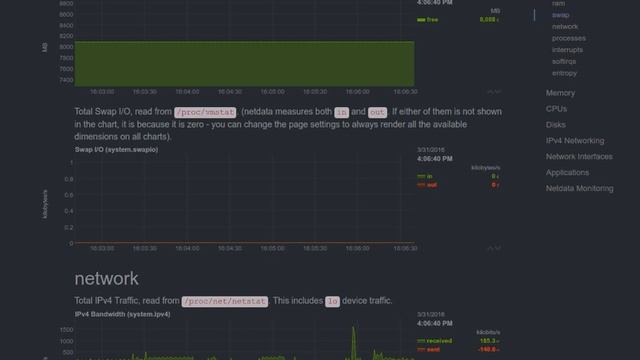640x360 pixels.
Task: Click the Swap I/O (system.swapio) chart title
Action: pos(116,150)
